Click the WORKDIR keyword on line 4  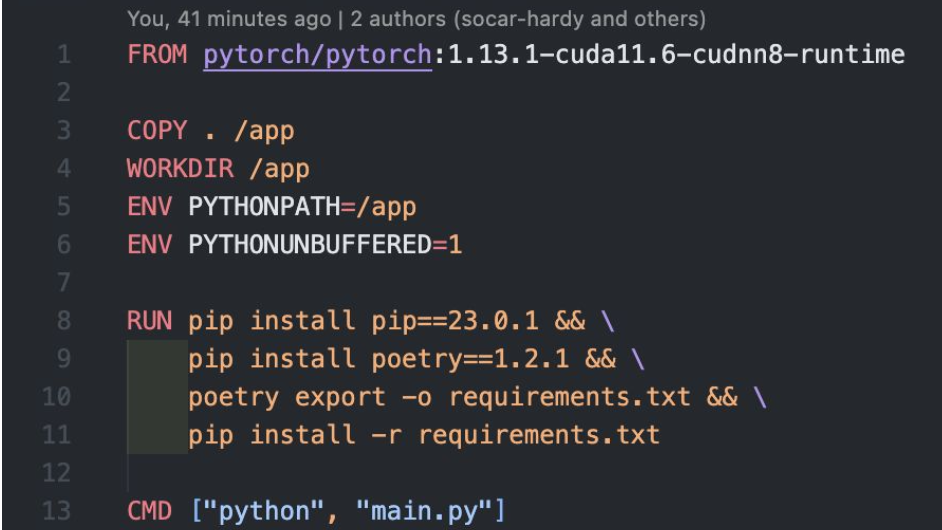click(180, 168)
